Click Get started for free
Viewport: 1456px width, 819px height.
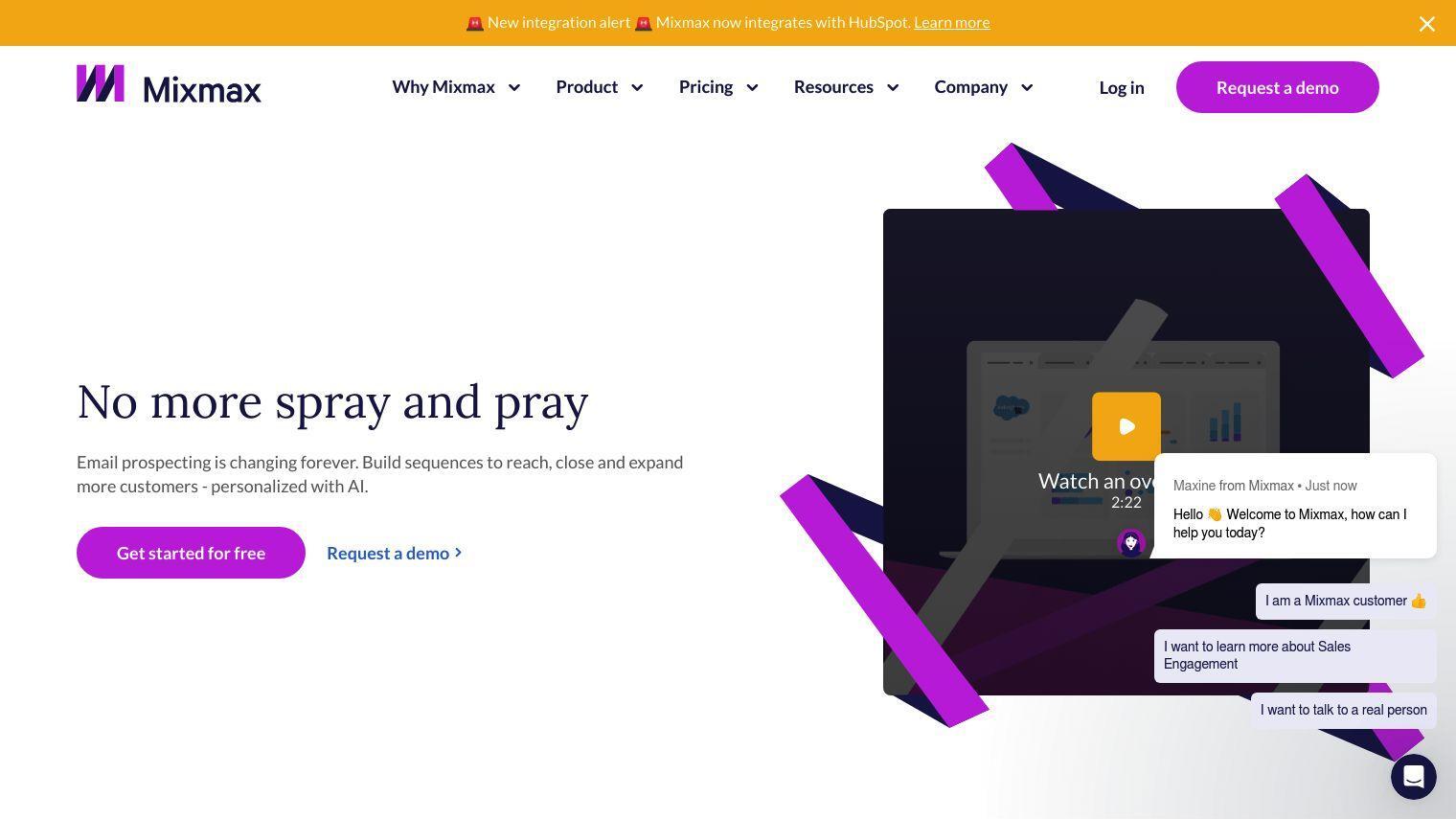click(191, 553)
